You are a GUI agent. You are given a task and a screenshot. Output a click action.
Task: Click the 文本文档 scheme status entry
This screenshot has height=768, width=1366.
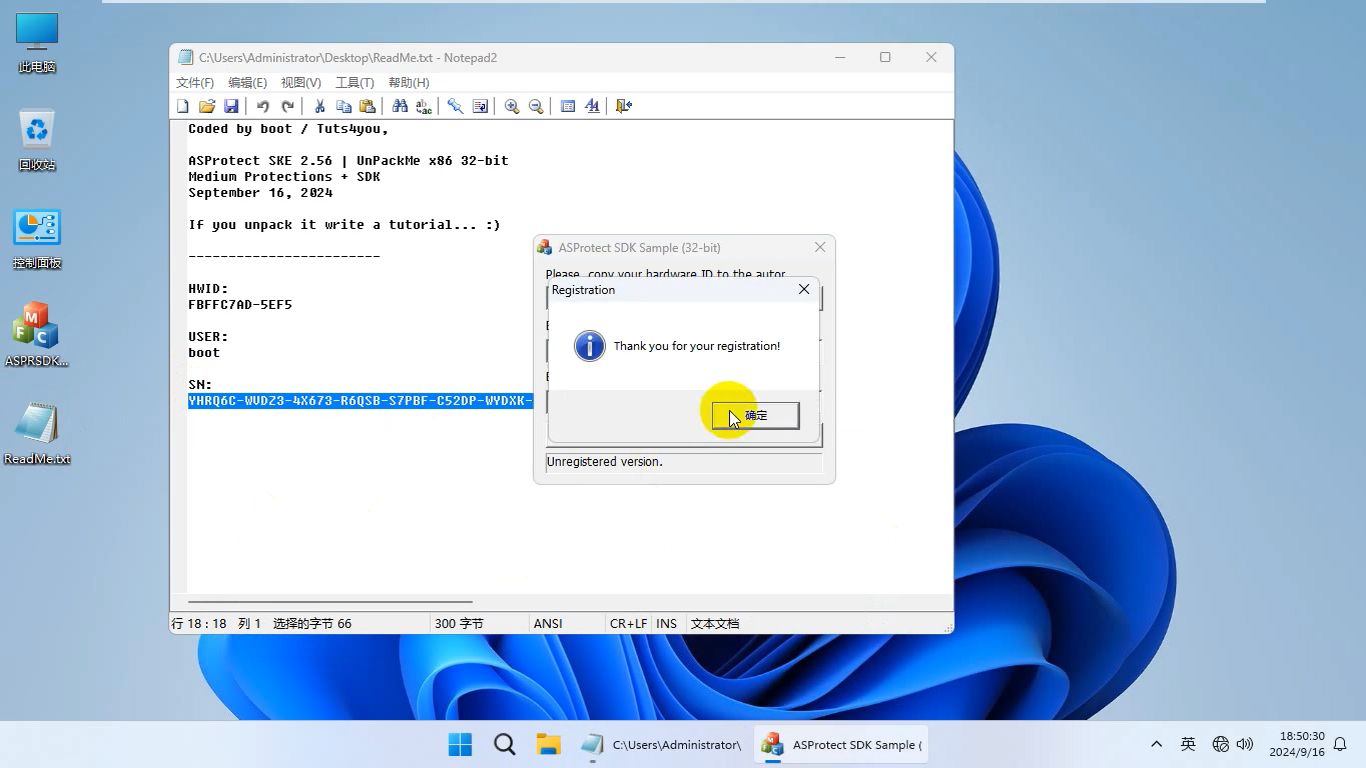coord(715,623)
